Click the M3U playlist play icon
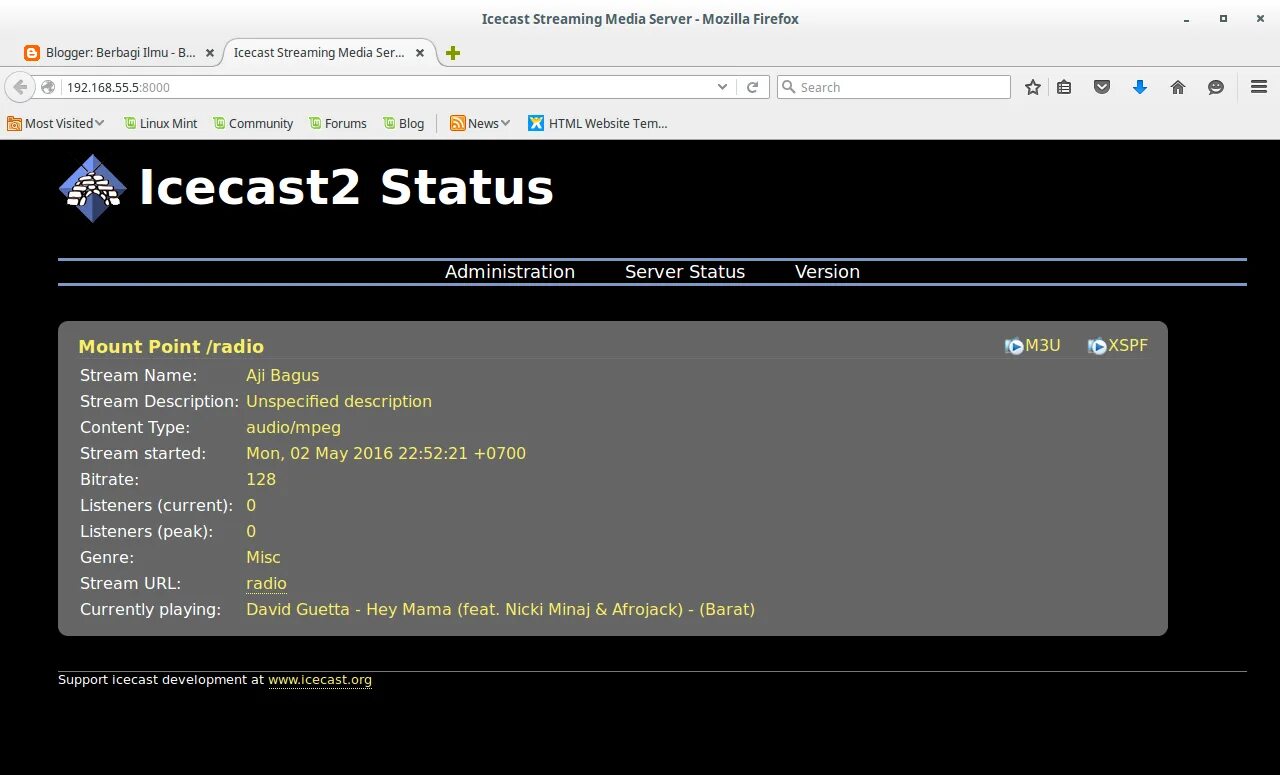This screenshot has height=775, width=1280. (1014, 346)
